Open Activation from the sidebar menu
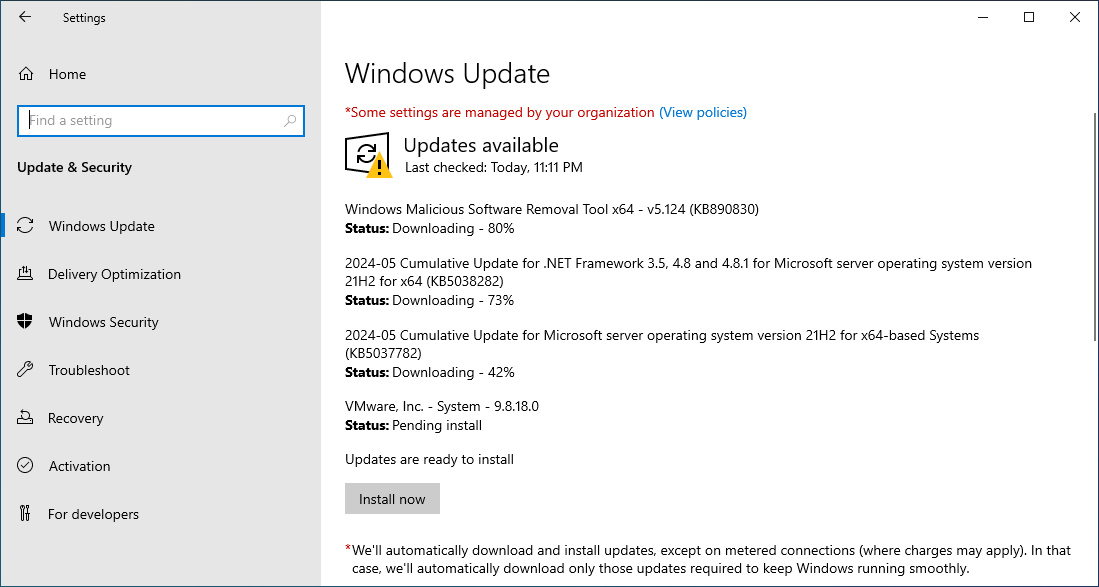 [x=79, y=466]
